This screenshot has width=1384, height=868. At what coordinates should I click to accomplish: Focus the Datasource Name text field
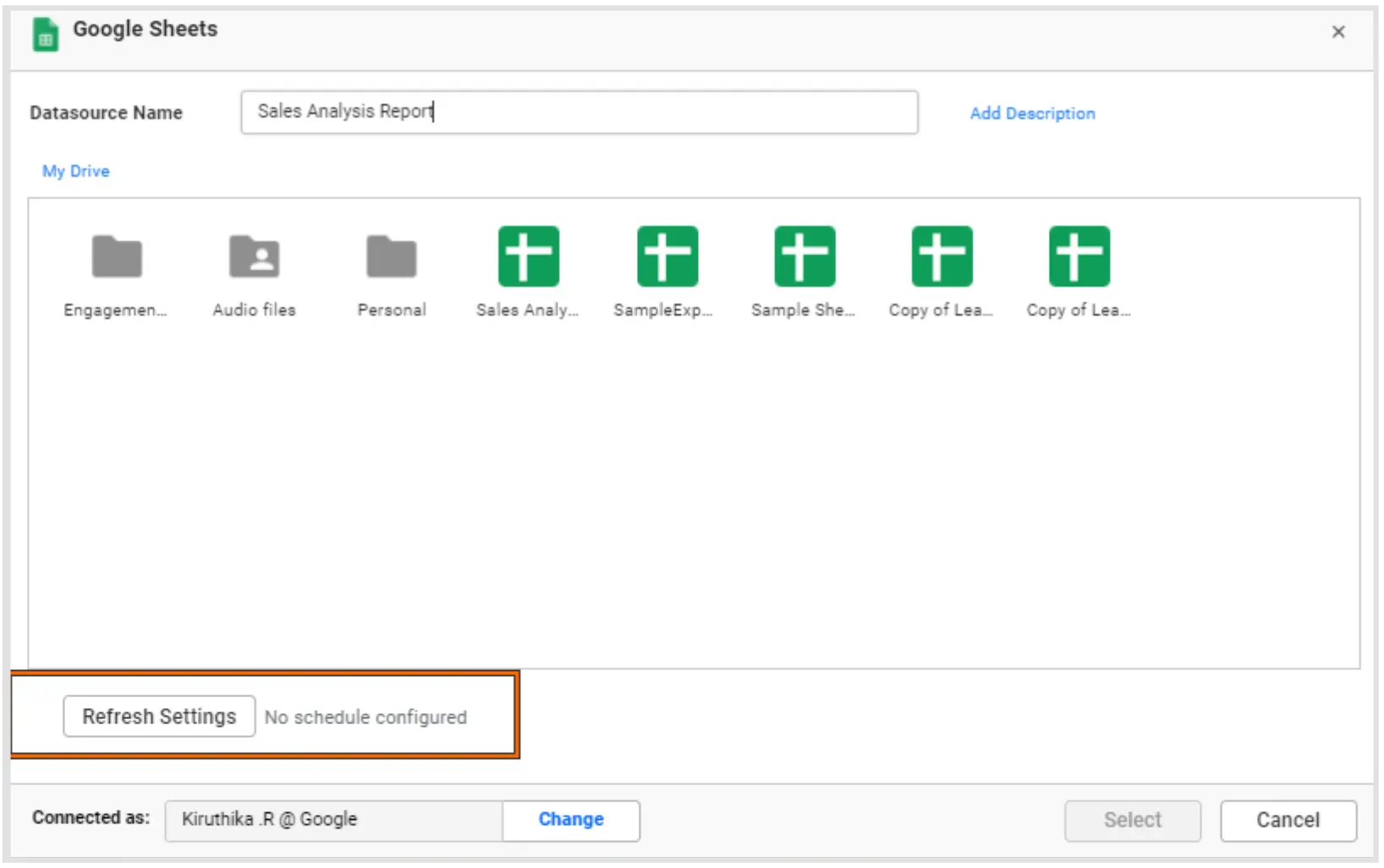click(x=579, y=113)
